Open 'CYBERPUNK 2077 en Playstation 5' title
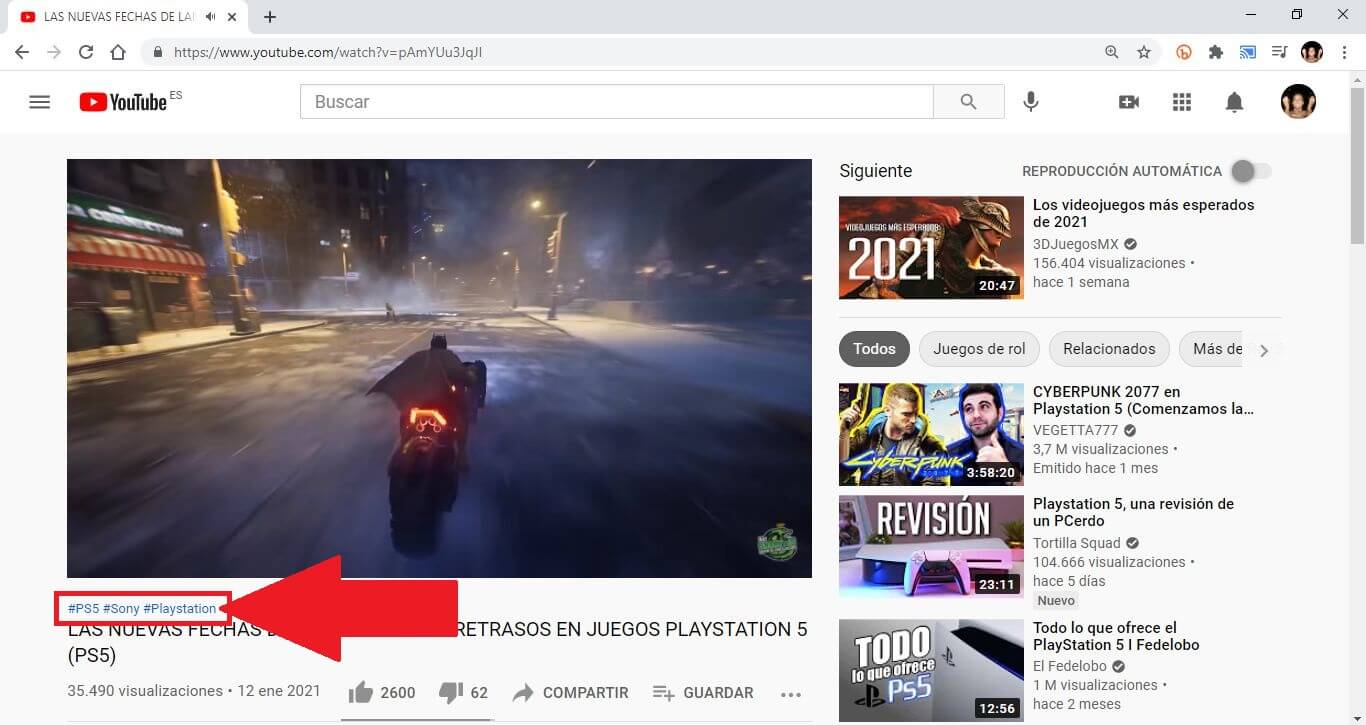This screenshot has height=725, width=1366. click(x=1143, y=400)
